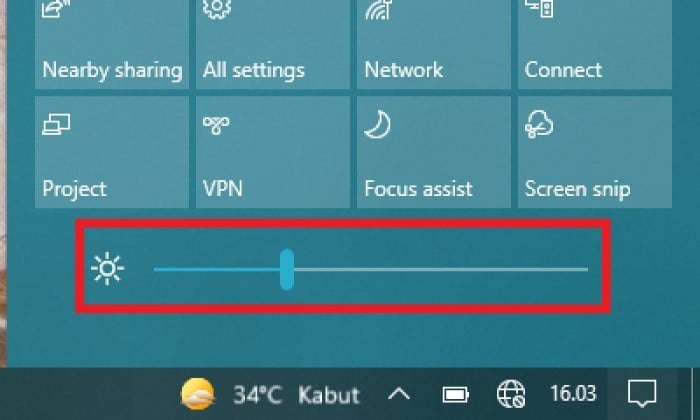Screen dimensions: 700x420
Task: Set brightness by clicking the slider track's right end
Action: coord(584,270)
